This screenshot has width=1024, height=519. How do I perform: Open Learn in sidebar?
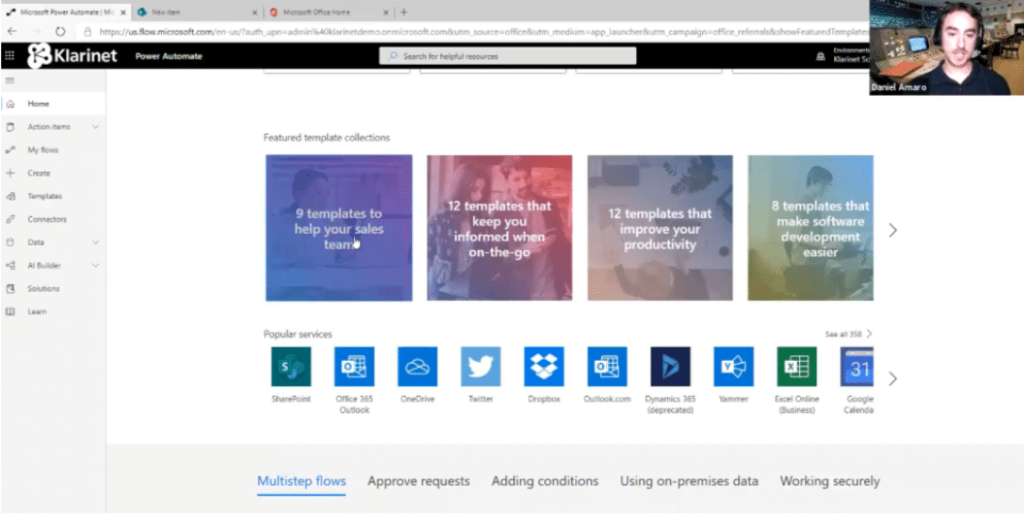click(53, 311)
